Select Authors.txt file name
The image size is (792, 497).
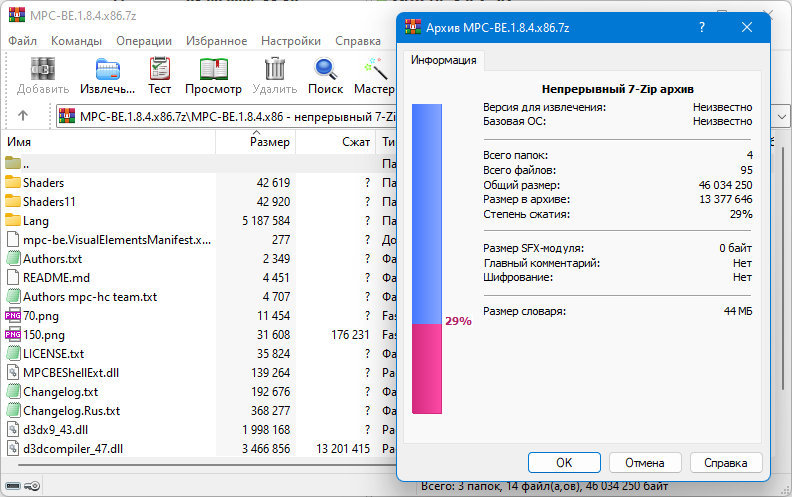pyautogui.click(x=53, y=259)
